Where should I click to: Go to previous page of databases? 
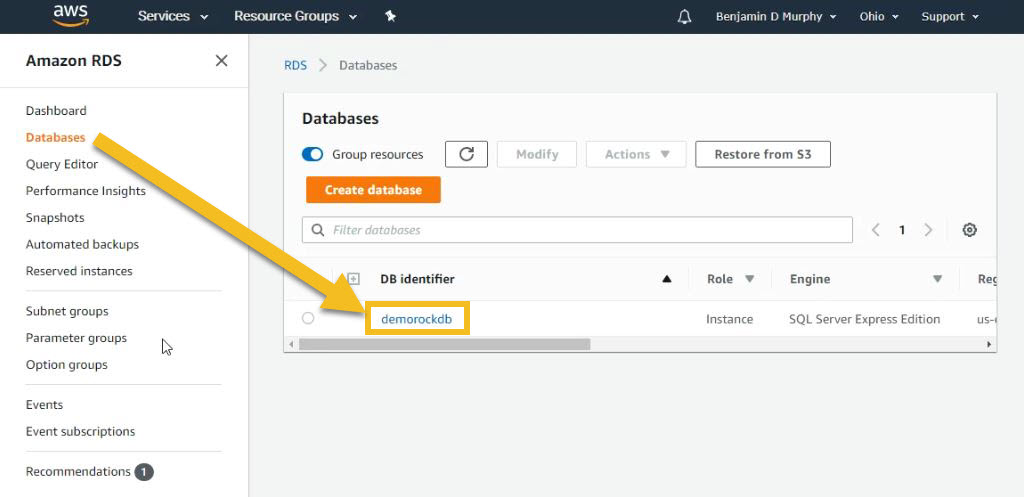876,230
